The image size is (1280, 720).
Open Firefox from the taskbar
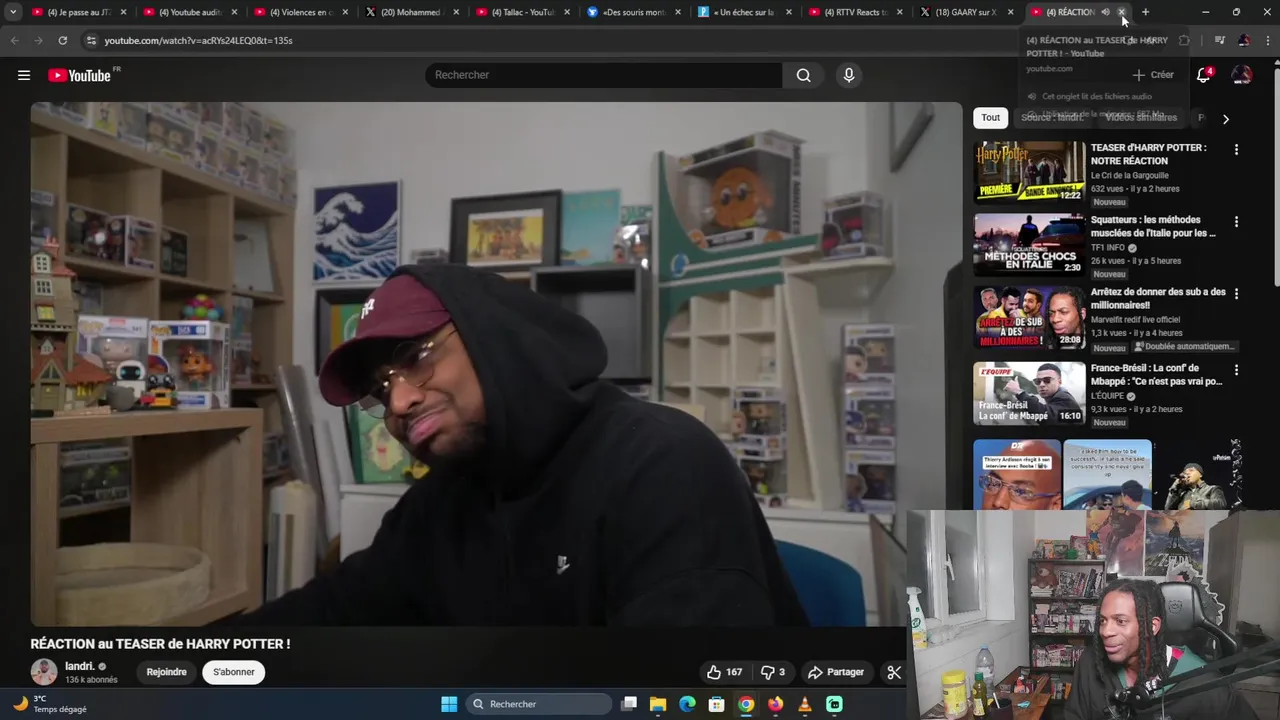click(775, 704)
